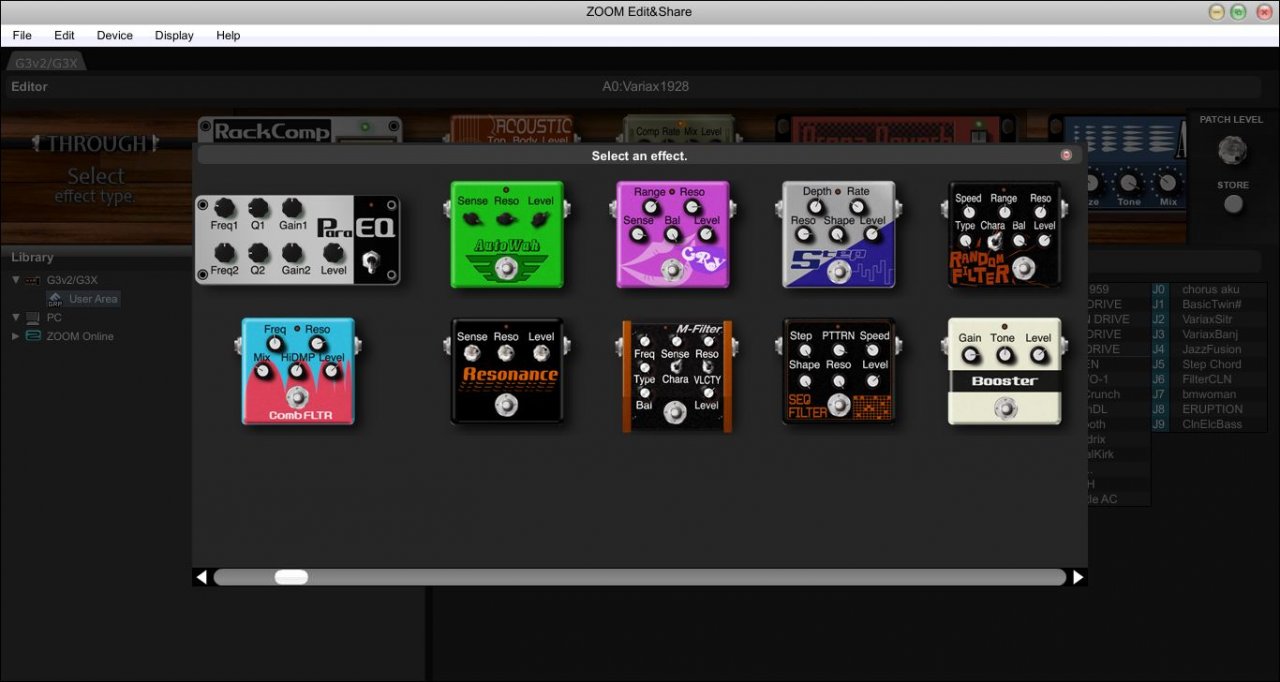Choose the green AutoWah pedal
This screenshot has width=1280, height=682.
(x=507, y=235)
